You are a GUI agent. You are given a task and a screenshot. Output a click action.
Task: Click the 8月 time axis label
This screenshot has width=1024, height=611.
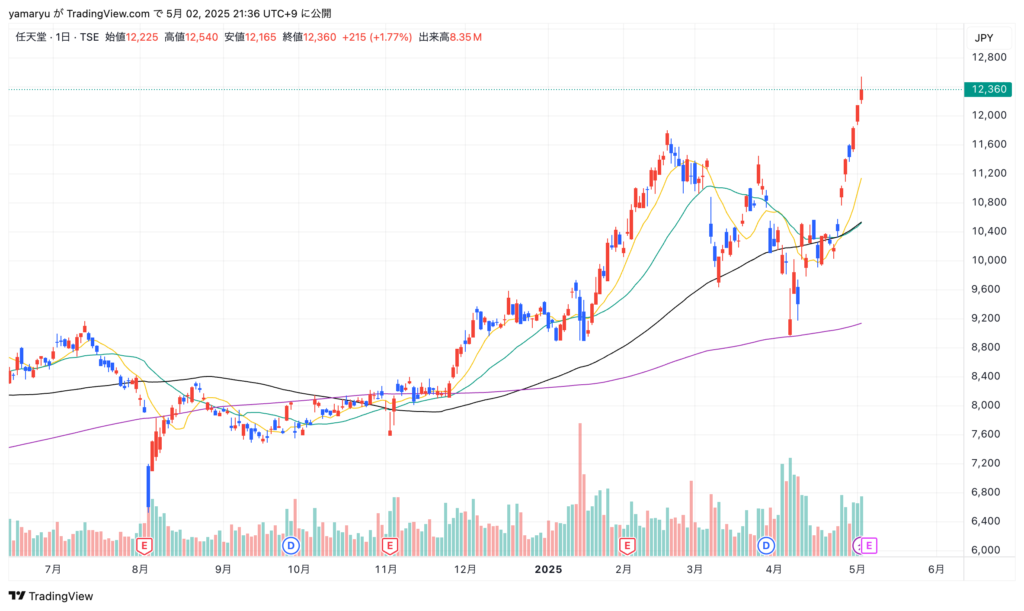[140, 569]
